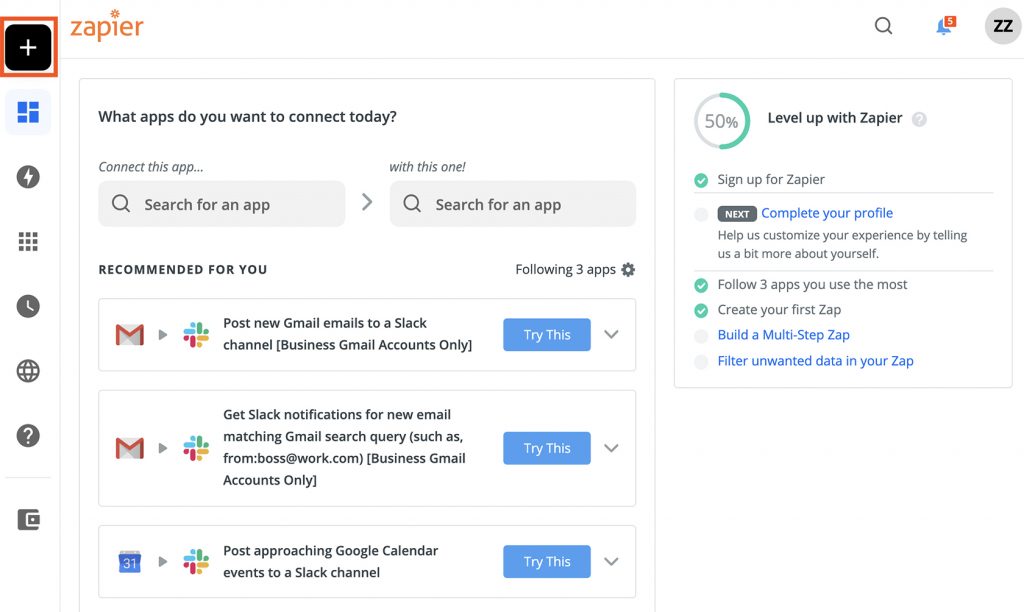Screen dimensions: 1024x612
Task: Click the Following 3 apps text
Action: pyautogui.click(x=566, y=270)
